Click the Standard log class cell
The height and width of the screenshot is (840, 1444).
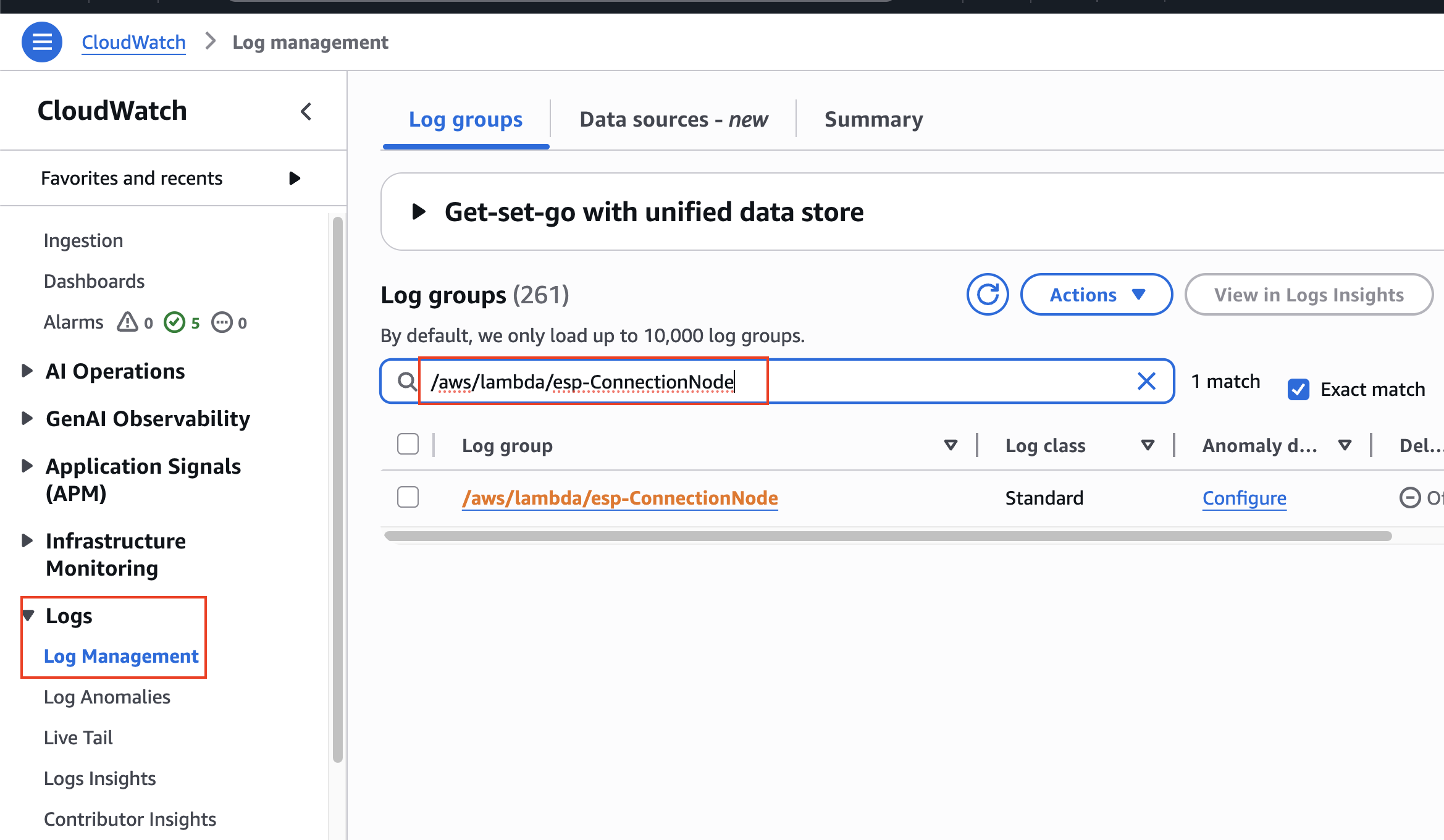click(x=1044, y=498)
